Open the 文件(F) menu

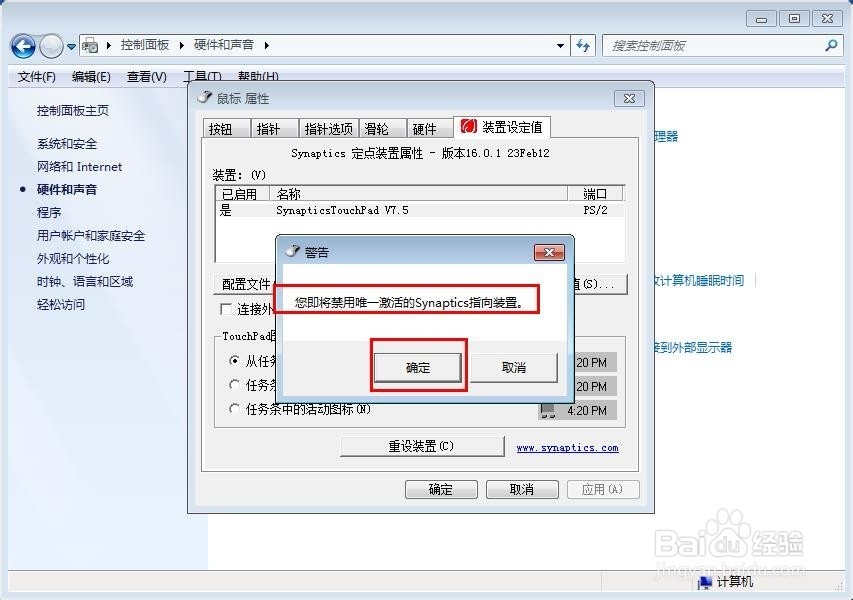coord(36,77)
